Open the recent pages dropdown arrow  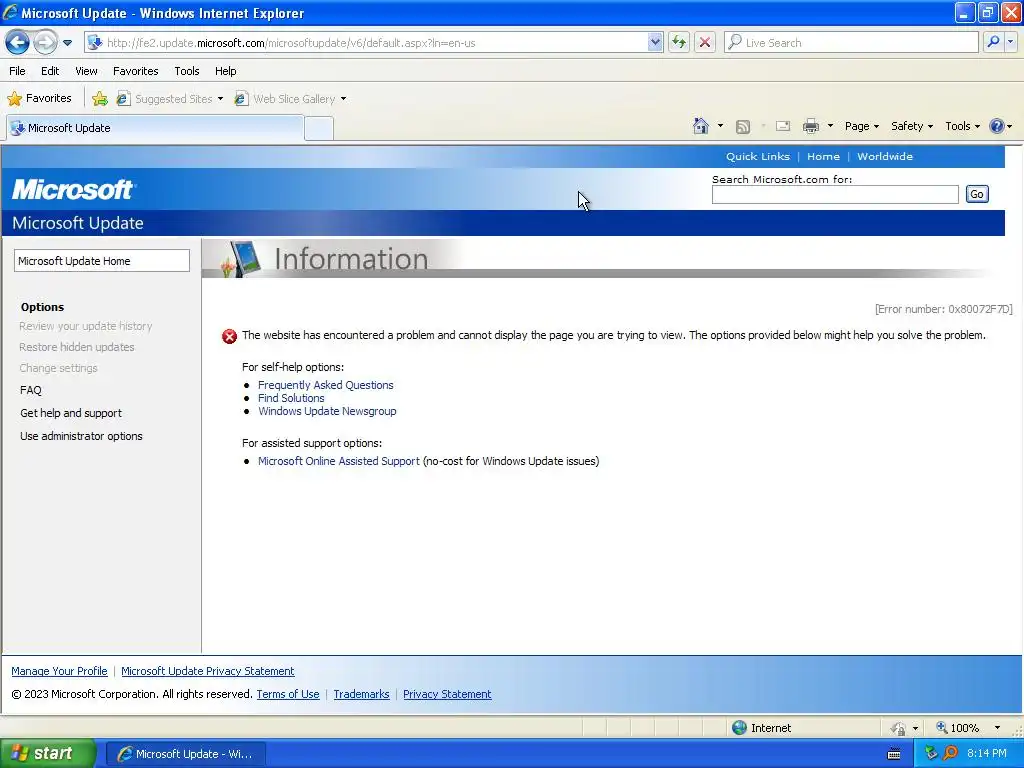tap(67, 43)
